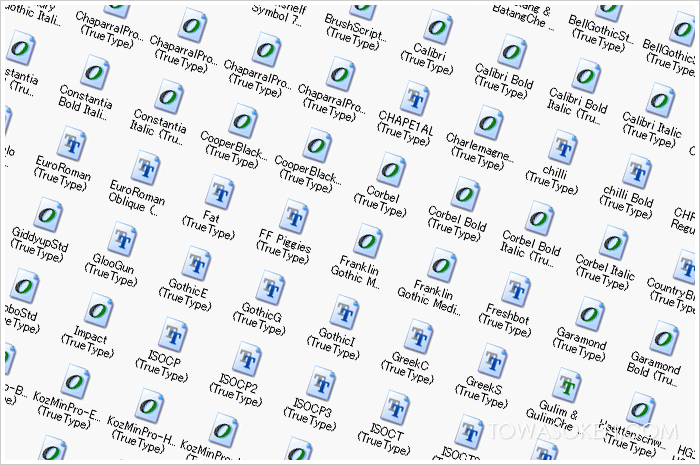700x465 pixels.
Task: Select the Corbel Bold Italic font icon
Action: click(539, 218)
